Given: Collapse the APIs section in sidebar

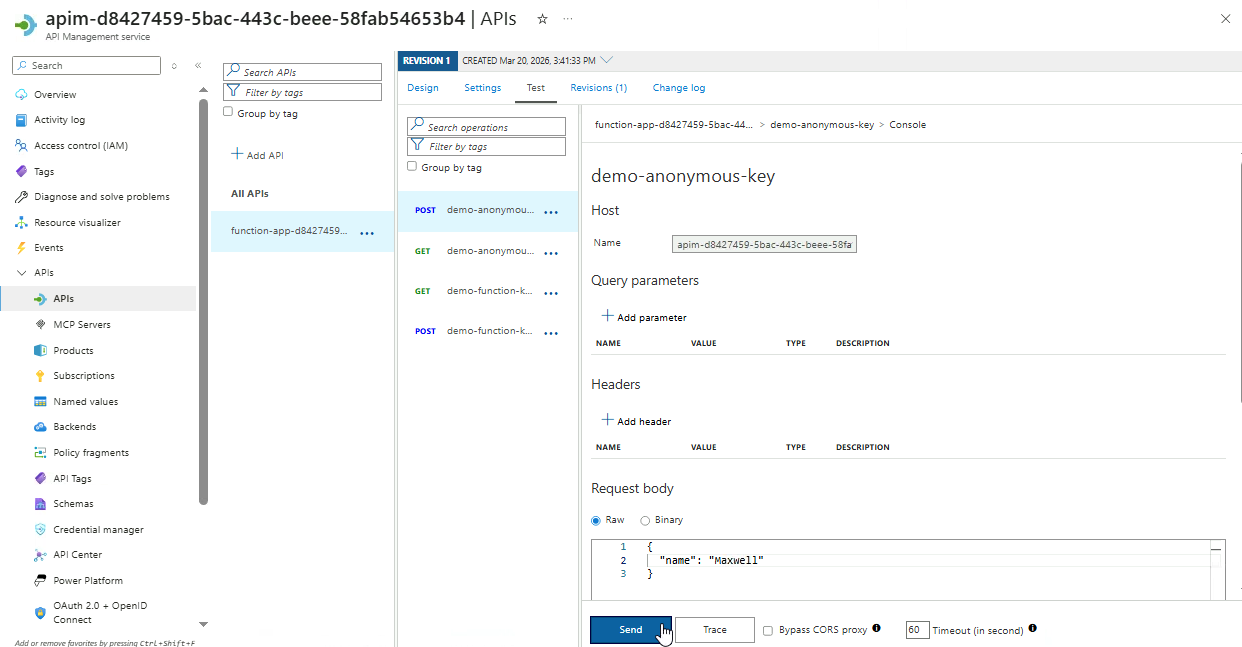Looking at the screenshot, I should [x=21, y=273].
